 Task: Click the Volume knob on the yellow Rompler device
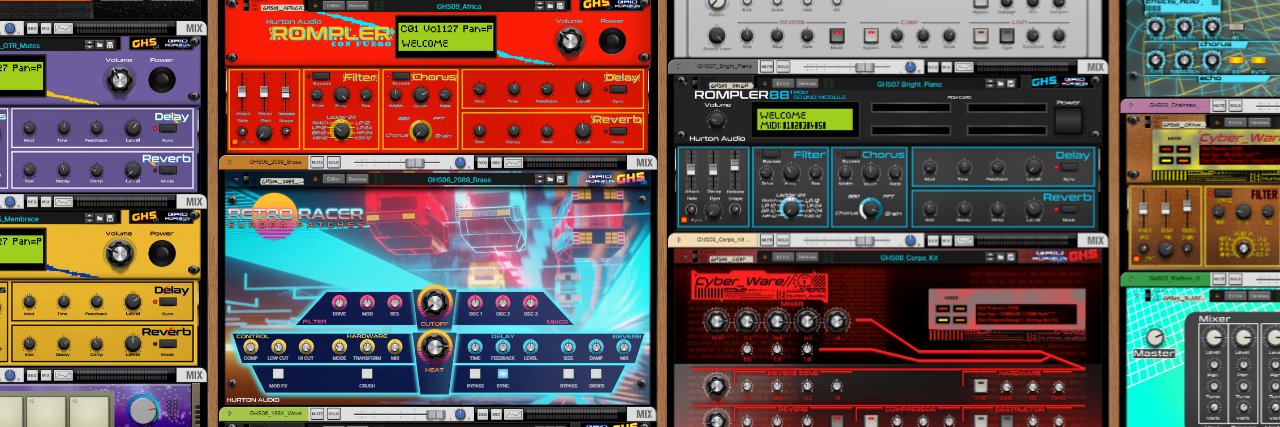pyautogui.click(x=120, y=253)
